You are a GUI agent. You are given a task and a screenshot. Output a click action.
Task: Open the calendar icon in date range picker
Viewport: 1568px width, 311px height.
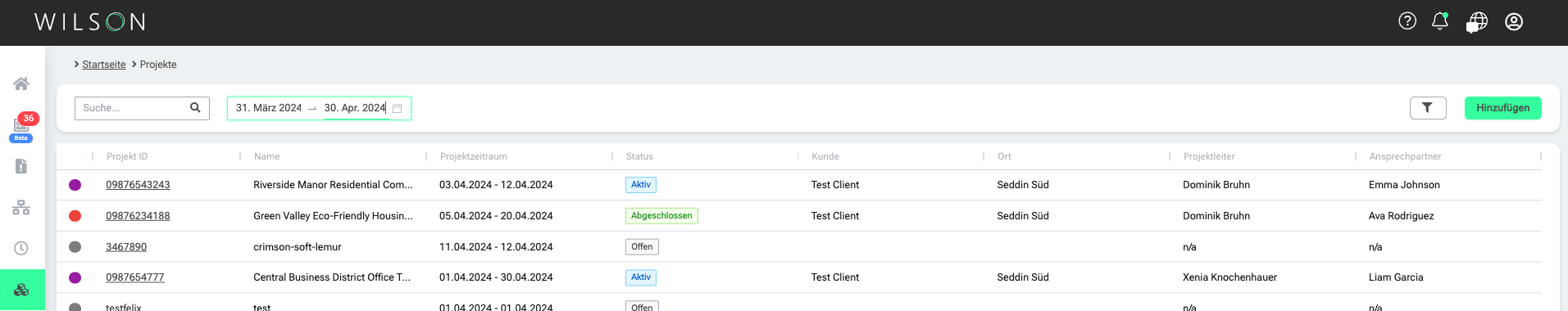pos(398,108)
